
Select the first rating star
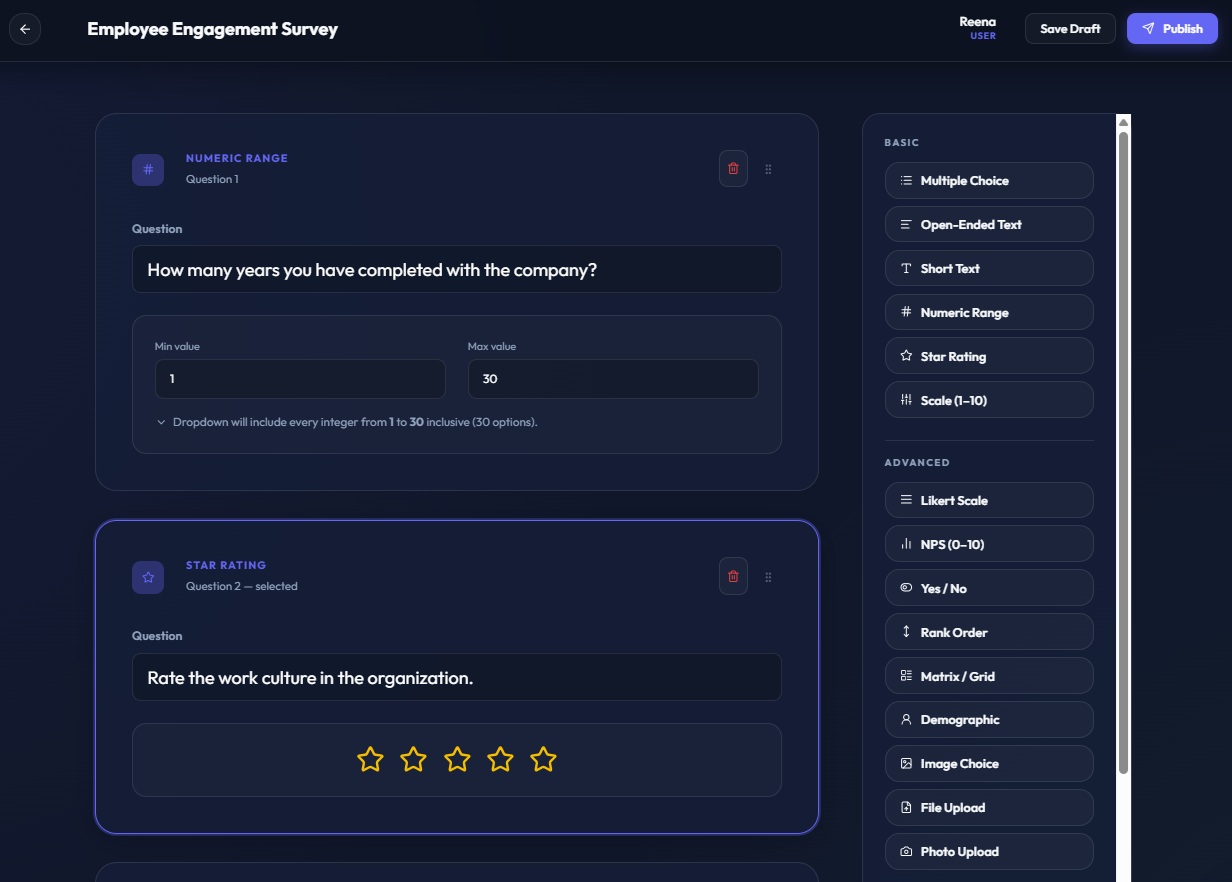(x=370, y=760)
